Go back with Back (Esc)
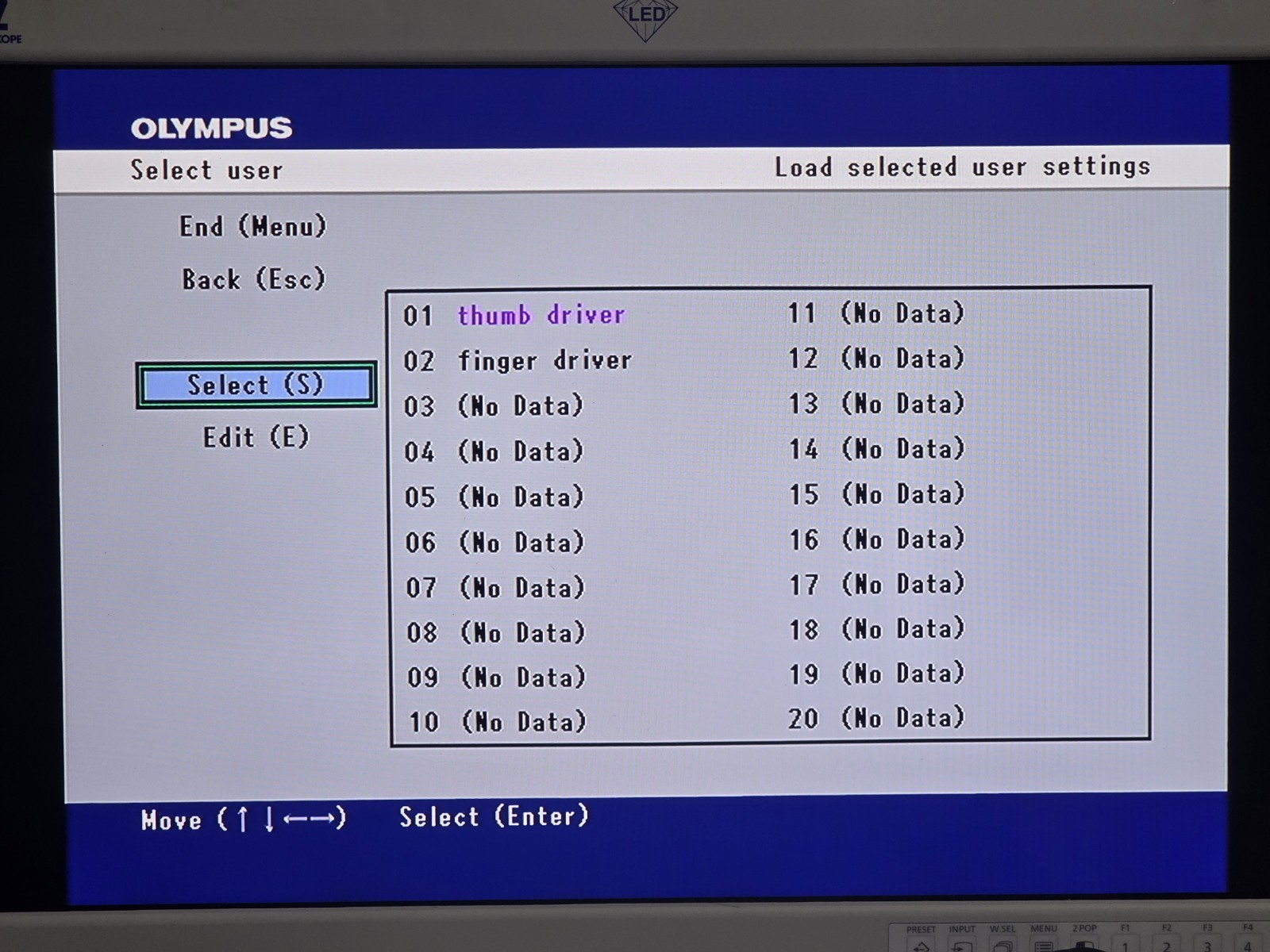The image size is (1270, 952). 253,278
